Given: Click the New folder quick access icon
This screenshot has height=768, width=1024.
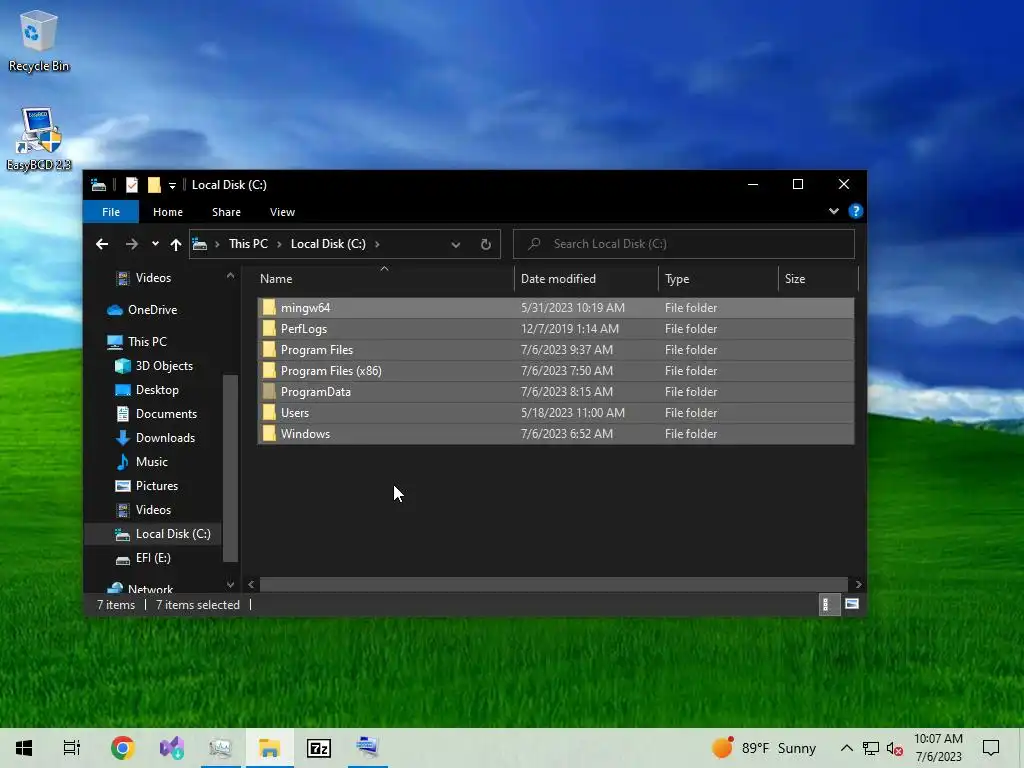Looking at the screenshot, I should click(154, 185).
